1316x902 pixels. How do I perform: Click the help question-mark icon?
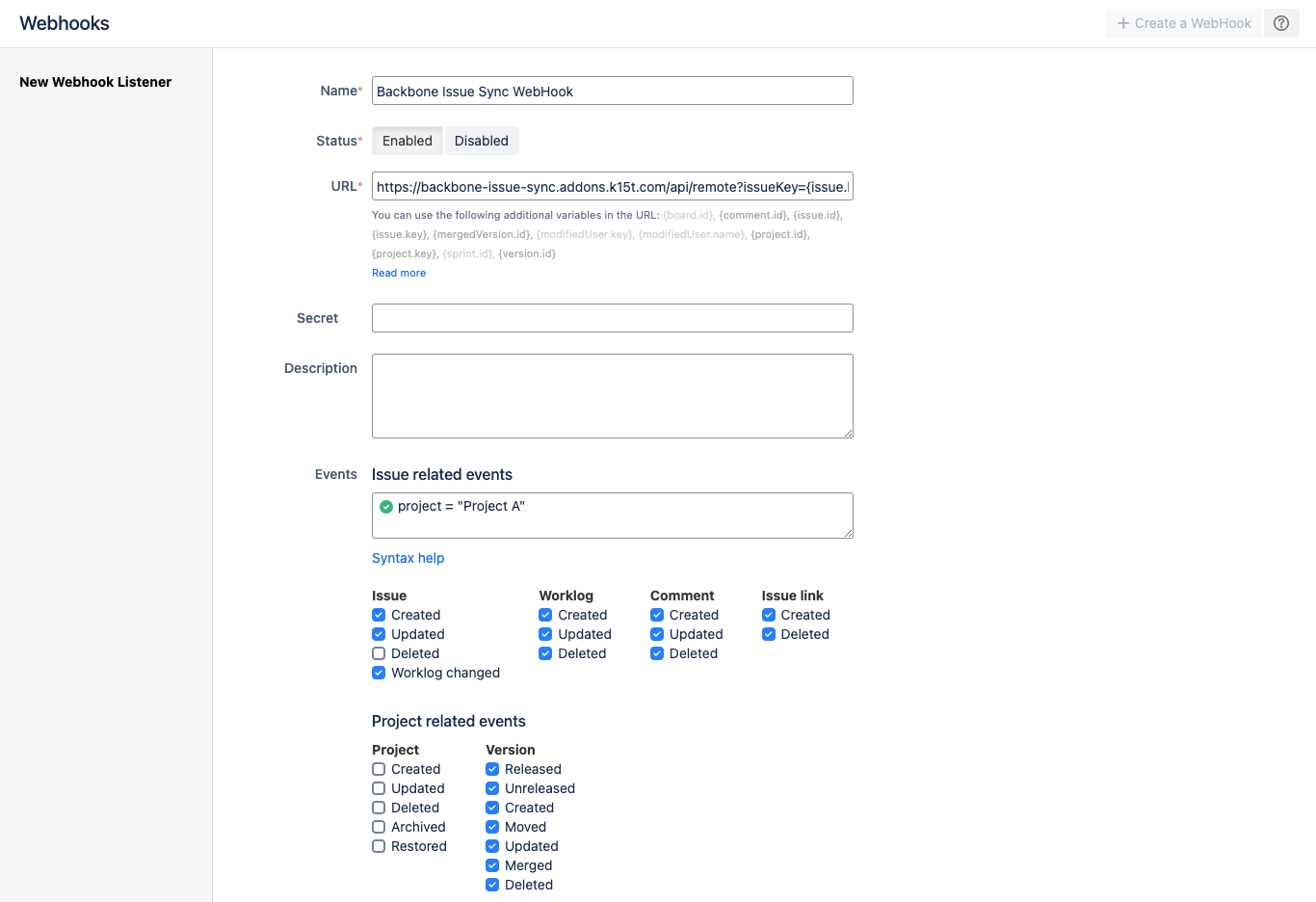coord(1281,22)
